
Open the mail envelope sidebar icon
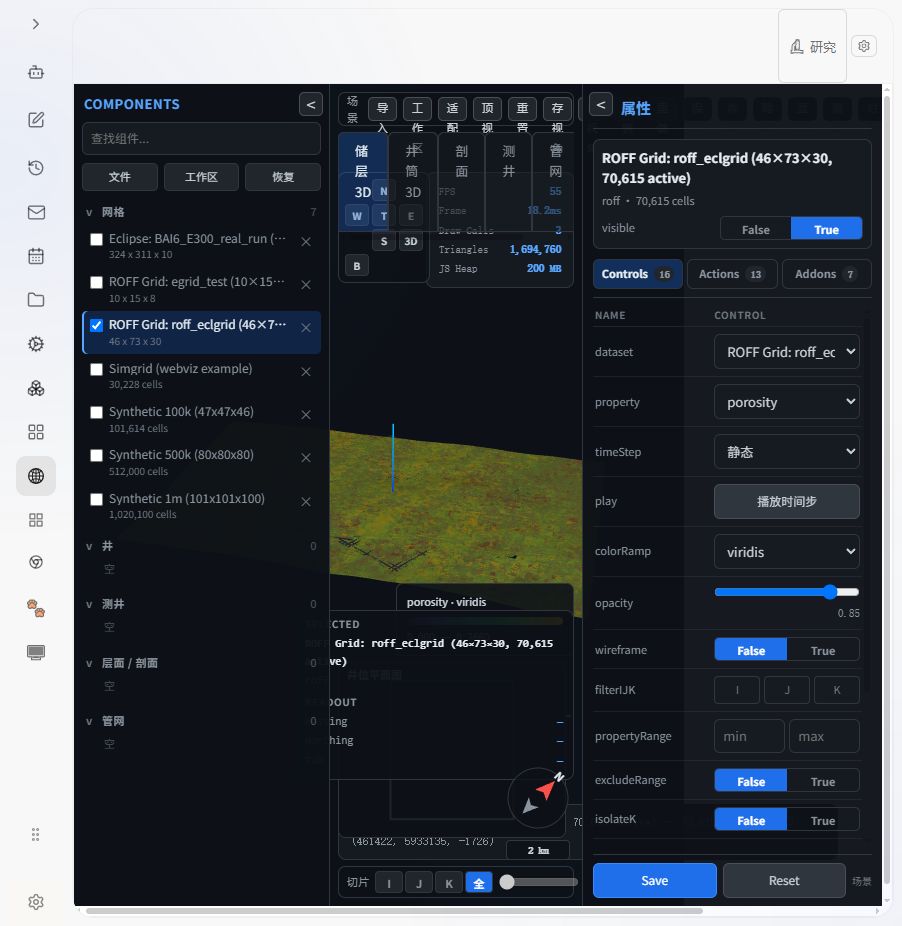[36, 212]
